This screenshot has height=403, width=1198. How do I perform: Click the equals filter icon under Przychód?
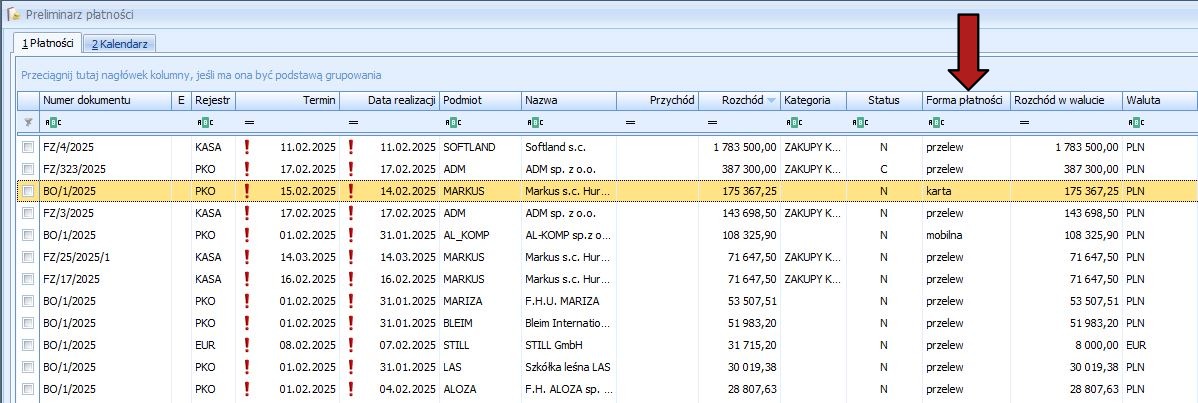pyautogui.click(x=630, y=122)
